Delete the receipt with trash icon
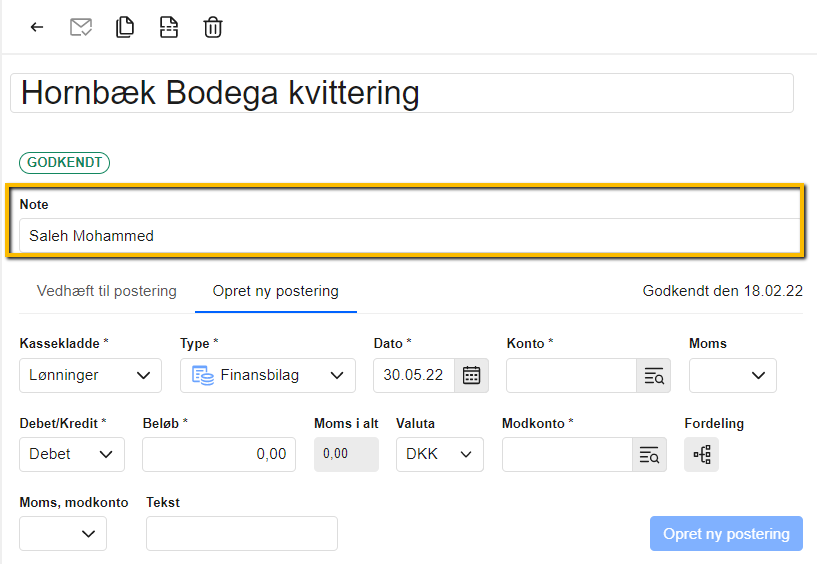 coord(213,27)
